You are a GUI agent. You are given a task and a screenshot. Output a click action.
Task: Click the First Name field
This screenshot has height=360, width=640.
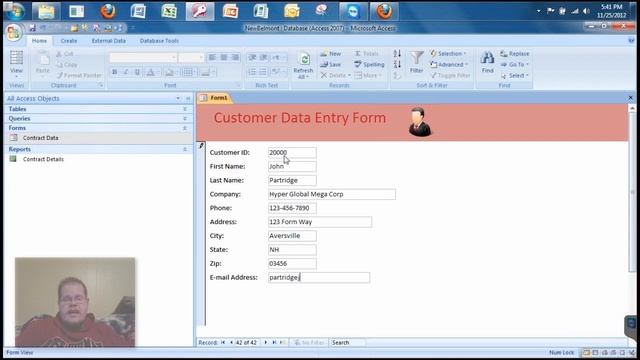(x=292, y=166)
